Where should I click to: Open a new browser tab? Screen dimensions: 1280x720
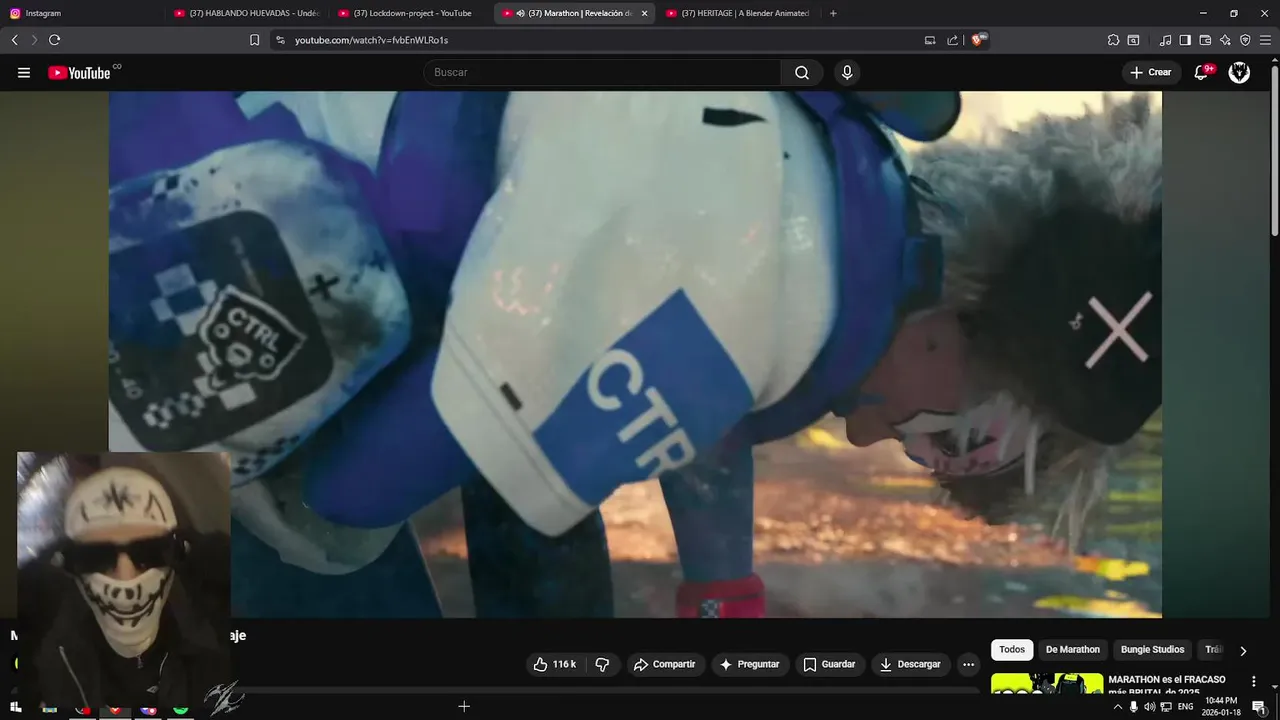[833, 13]
